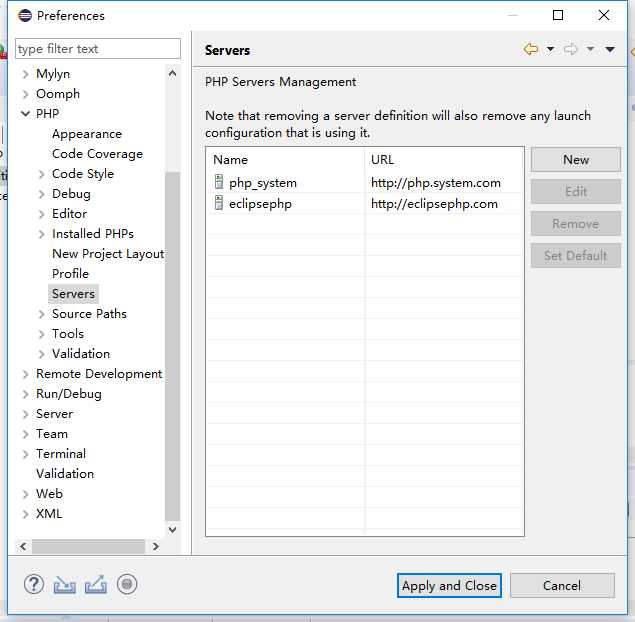Click the eclipsephp server icon
The height and width of the screenshot is (622, 635).
pos(219,202)
